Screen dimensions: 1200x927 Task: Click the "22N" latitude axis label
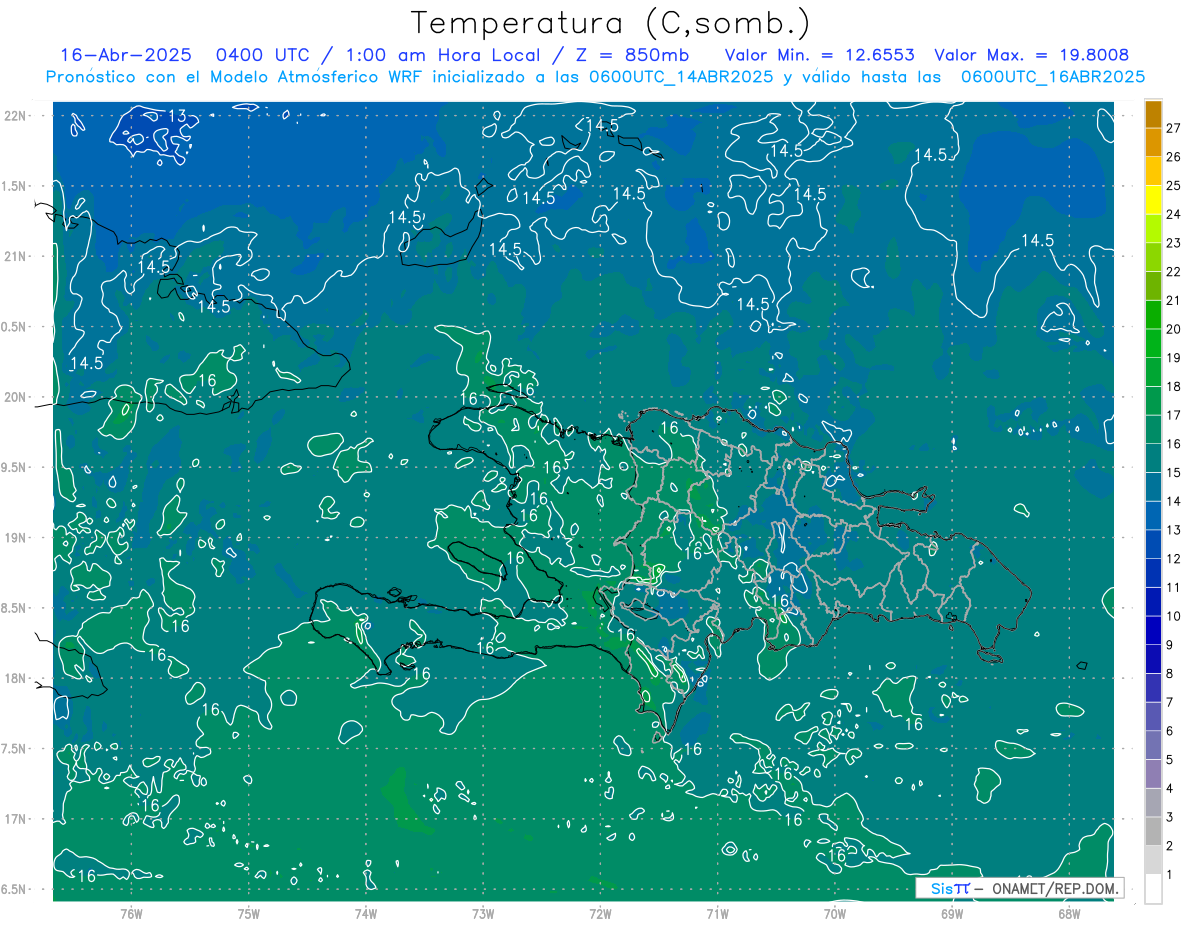(x=16, y=116)
